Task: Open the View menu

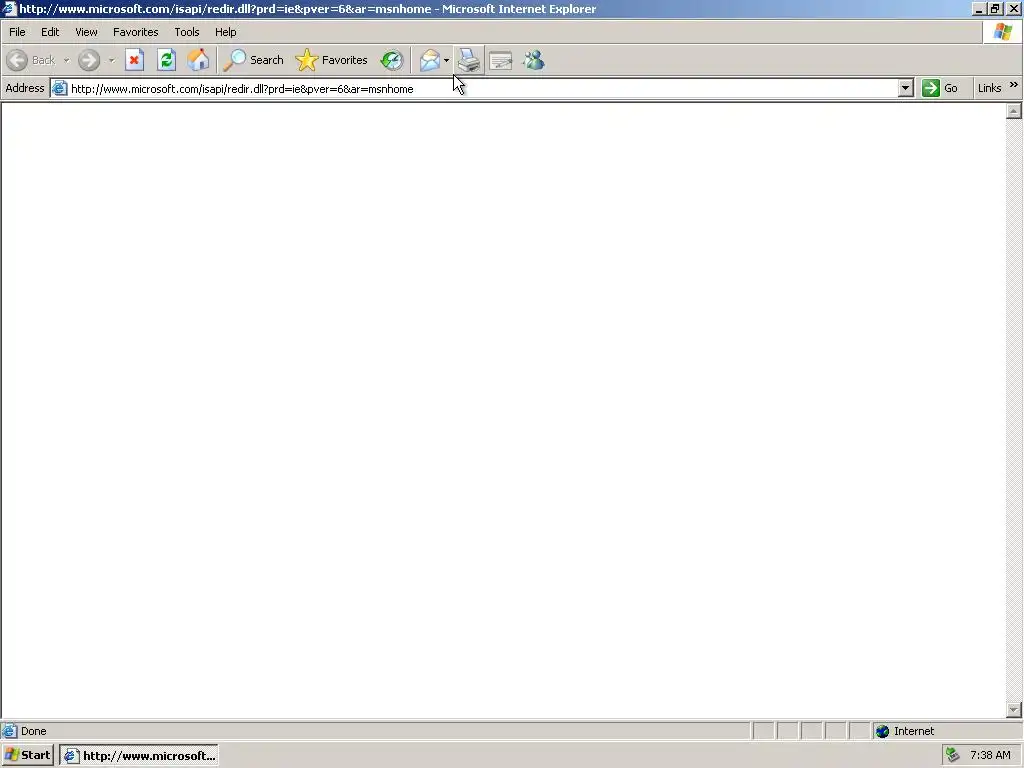Action: tap(86, 32)
